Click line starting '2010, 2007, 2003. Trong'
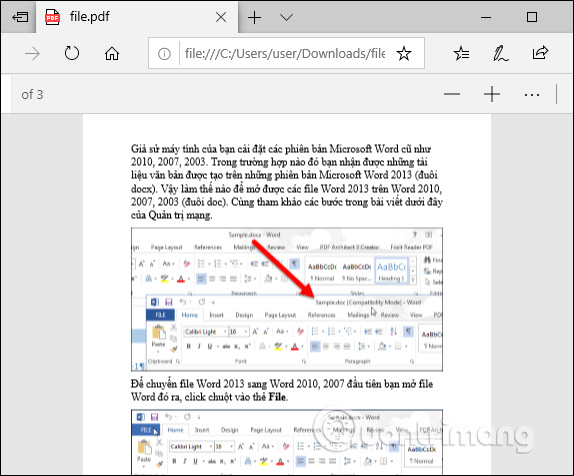Screen dimensions: 574x476 tap(279, 162)
